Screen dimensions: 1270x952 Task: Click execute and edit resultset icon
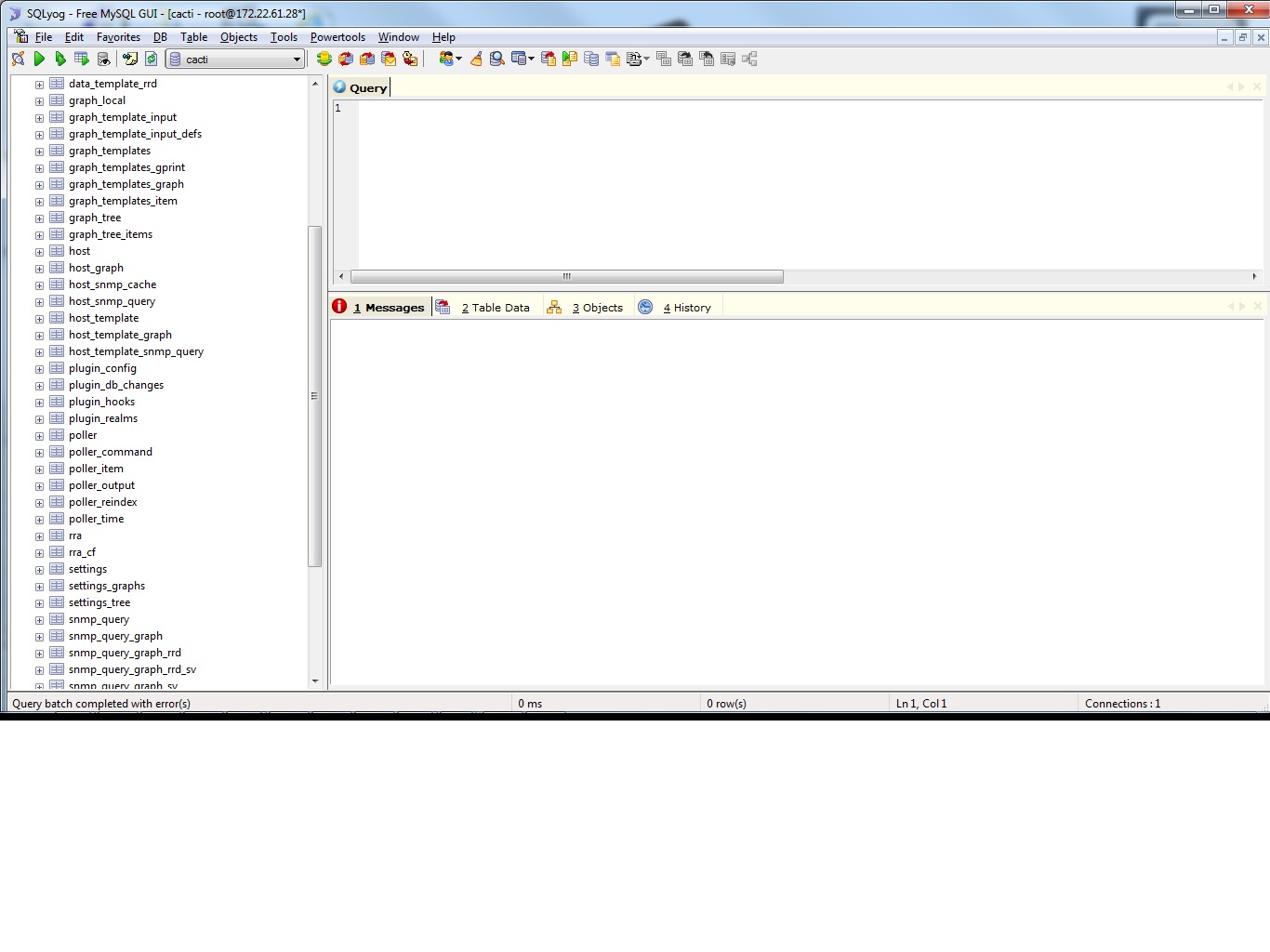(82, 59)
